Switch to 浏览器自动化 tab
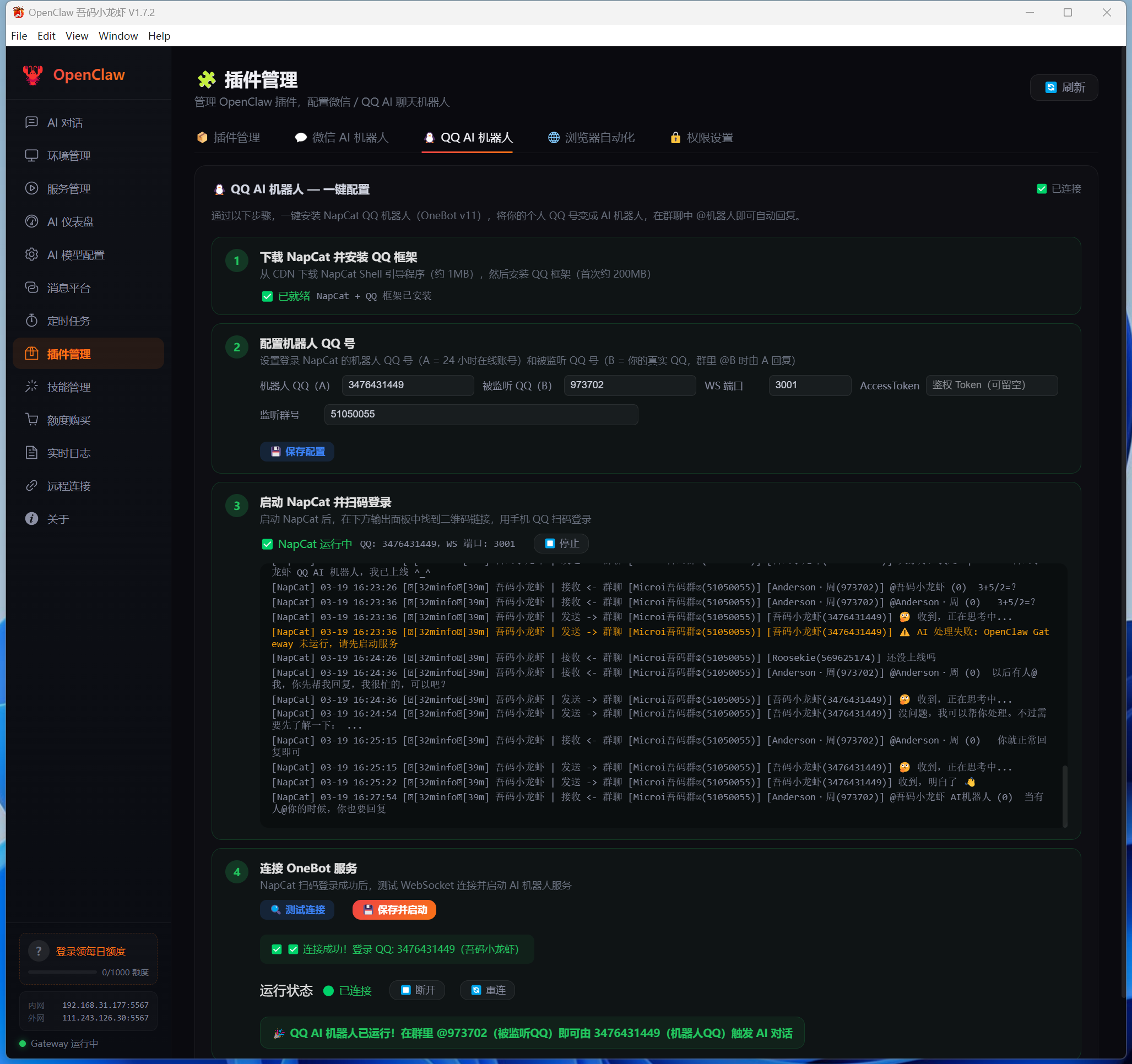Viewport: 1132px width, 1064px height. pyautogui.click(x=591, y=138)
